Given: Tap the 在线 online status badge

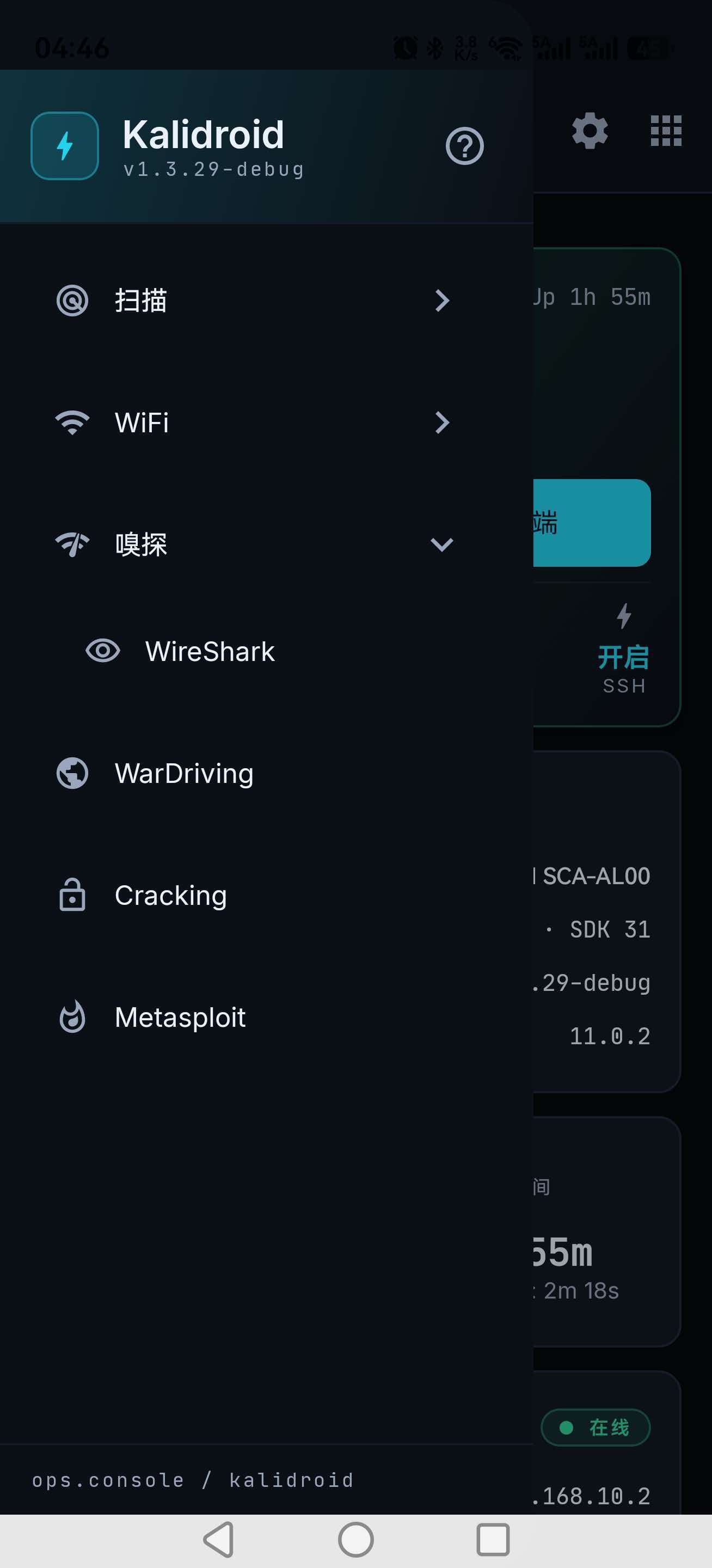Looking at the screenshot, I should 596,1428.
